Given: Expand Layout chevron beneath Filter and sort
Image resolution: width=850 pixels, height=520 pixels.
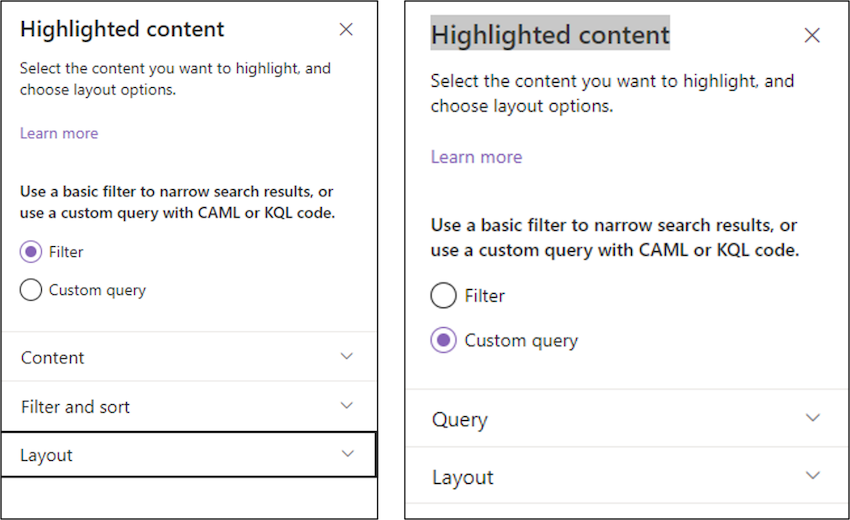Looking at the screenshot, I should click(x=347, y=454).
